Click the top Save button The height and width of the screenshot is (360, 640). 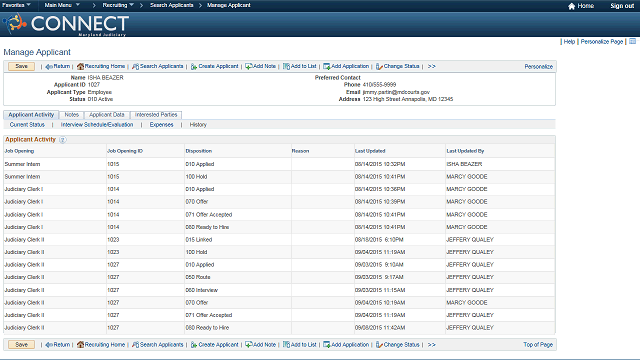(x=21, y=66)
